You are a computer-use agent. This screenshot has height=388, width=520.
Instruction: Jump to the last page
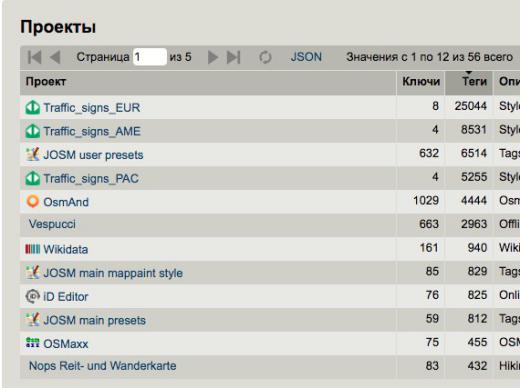click(233, 57)
